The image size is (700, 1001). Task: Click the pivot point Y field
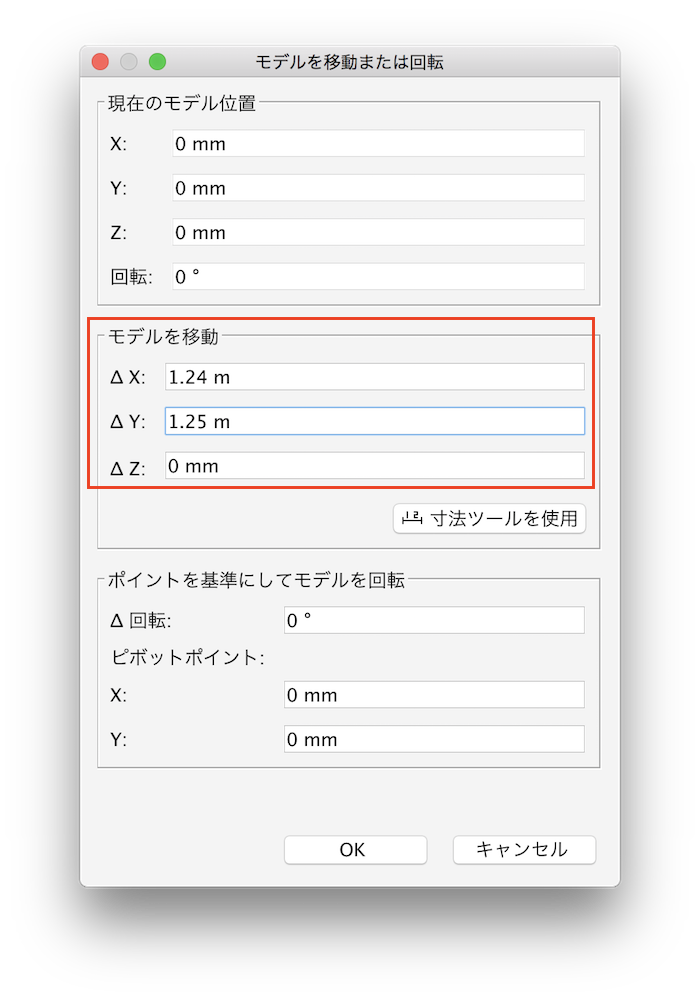pos(434,739)
